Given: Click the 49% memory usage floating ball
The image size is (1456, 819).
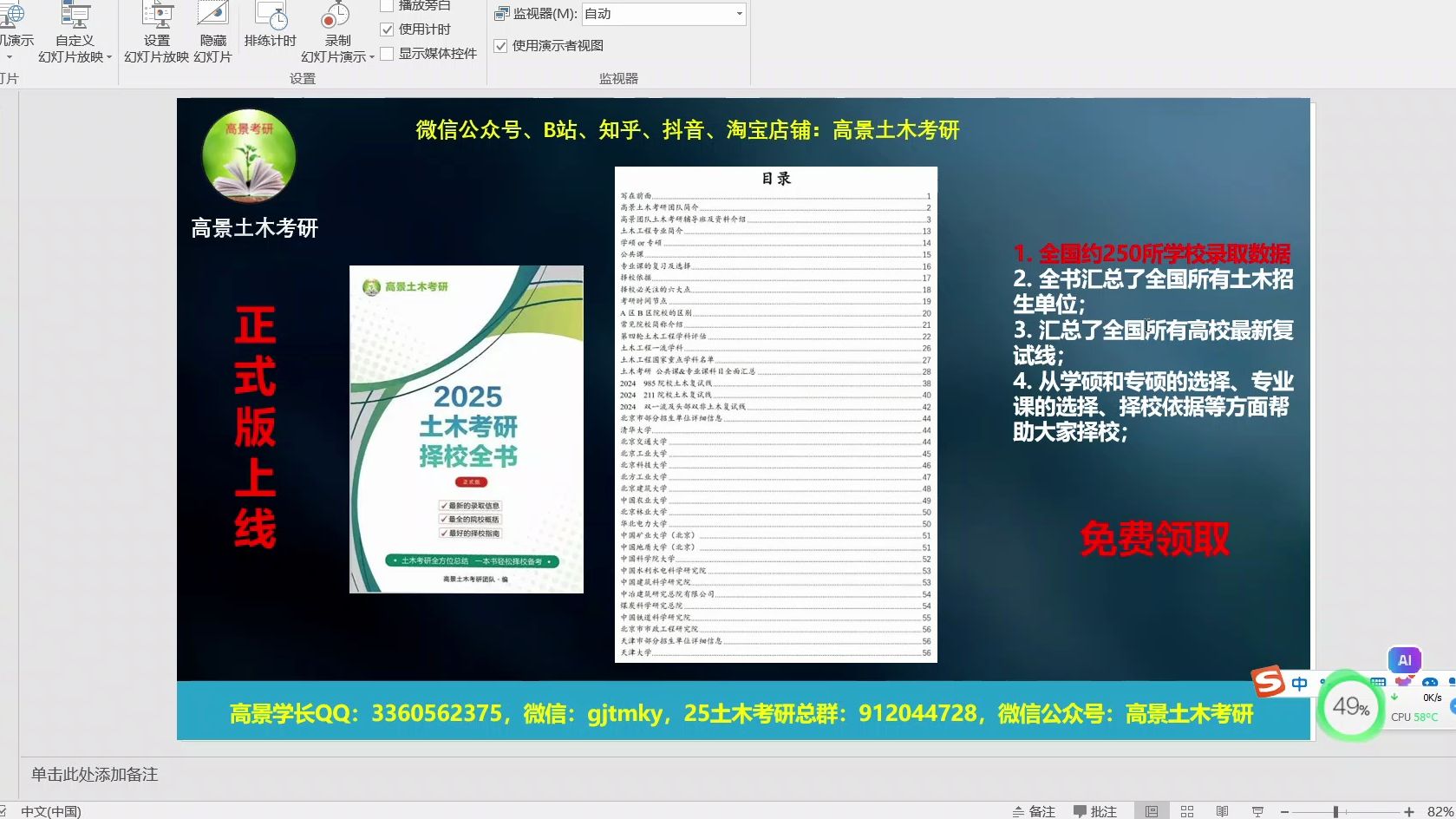Looking at the screenshot, I should point(1350,707).
